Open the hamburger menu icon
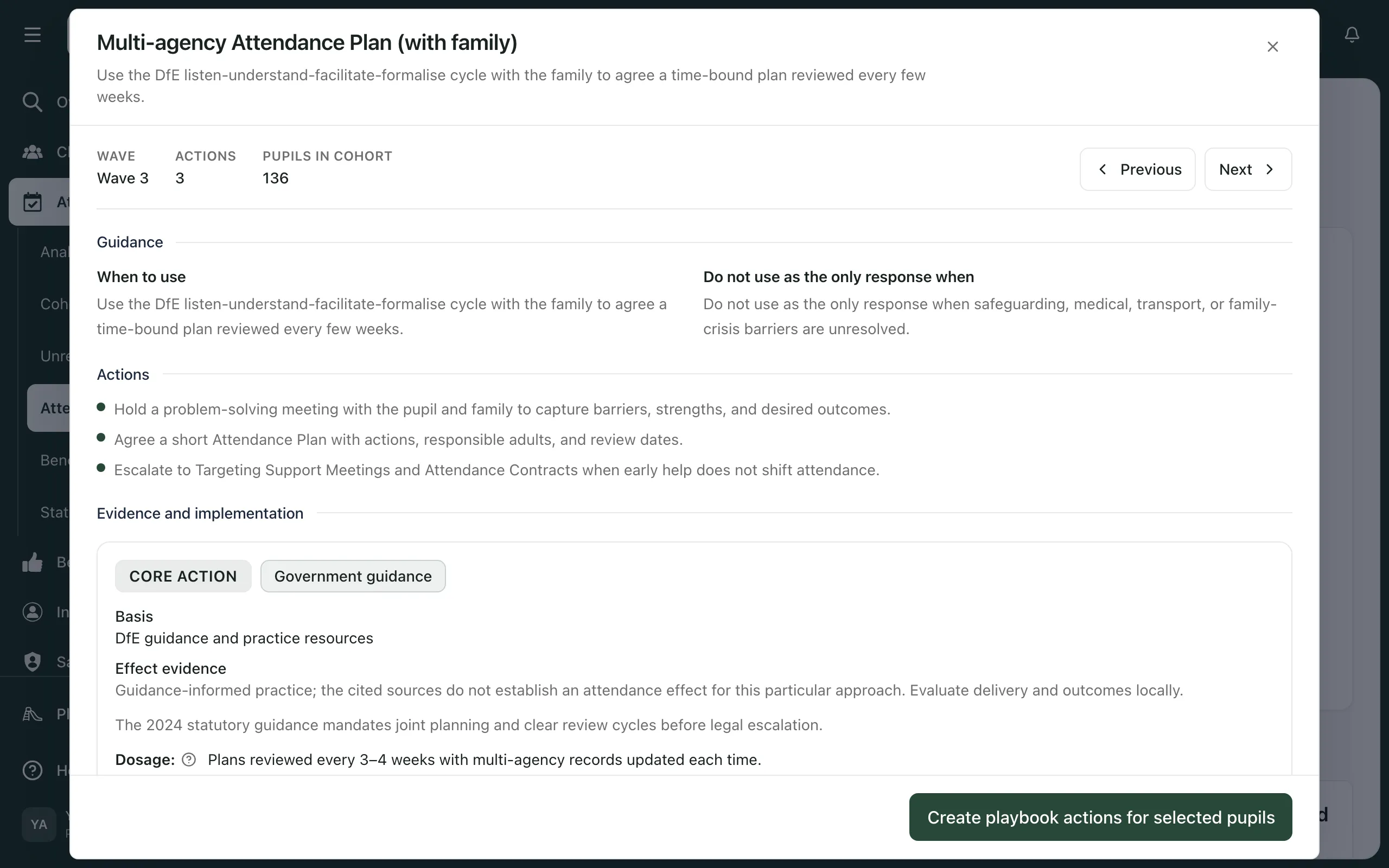 [33, 35]
